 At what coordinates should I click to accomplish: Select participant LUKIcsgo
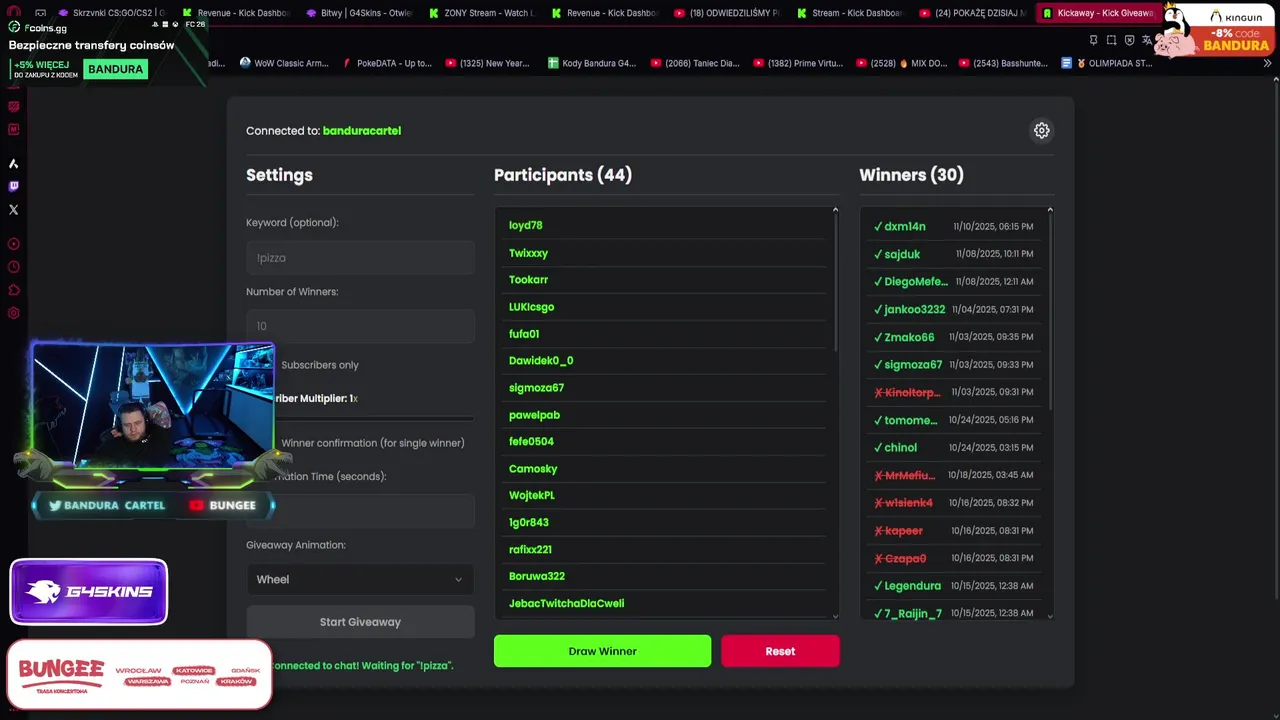[531, 307]
